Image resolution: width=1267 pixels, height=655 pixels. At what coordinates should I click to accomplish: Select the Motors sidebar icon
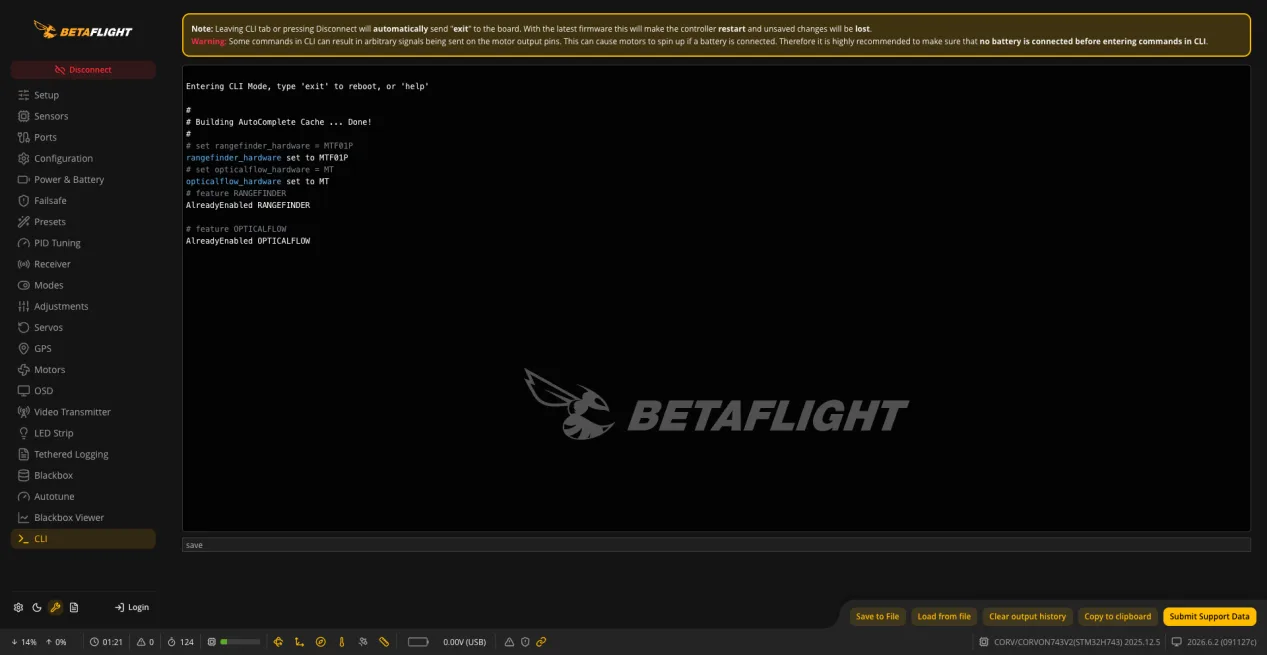[24, 369]
